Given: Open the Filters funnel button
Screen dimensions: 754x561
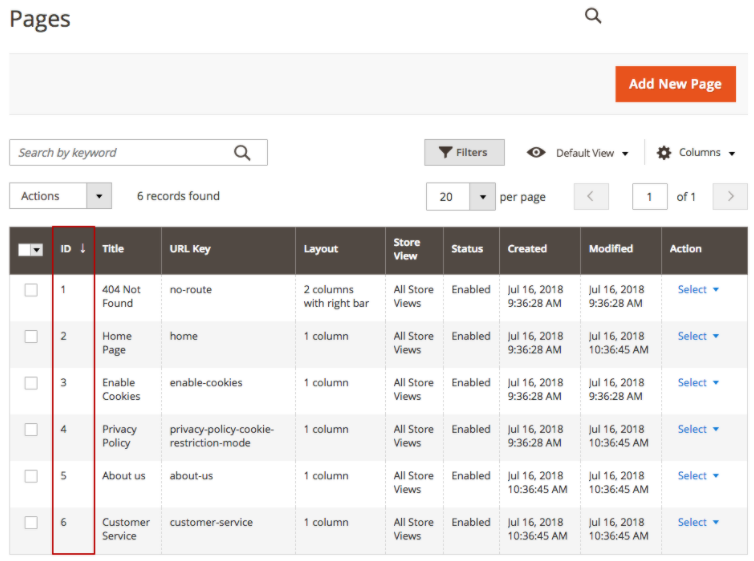Looking at the screenshot, I should tap(464, 153).
